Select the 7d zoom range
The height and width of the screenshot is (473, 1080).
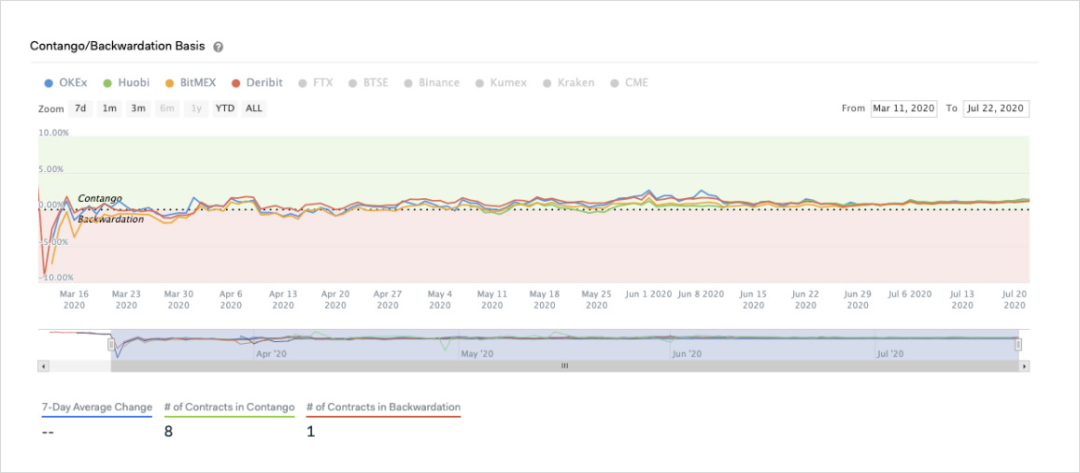pyautogui.click(x=80, y=108)
